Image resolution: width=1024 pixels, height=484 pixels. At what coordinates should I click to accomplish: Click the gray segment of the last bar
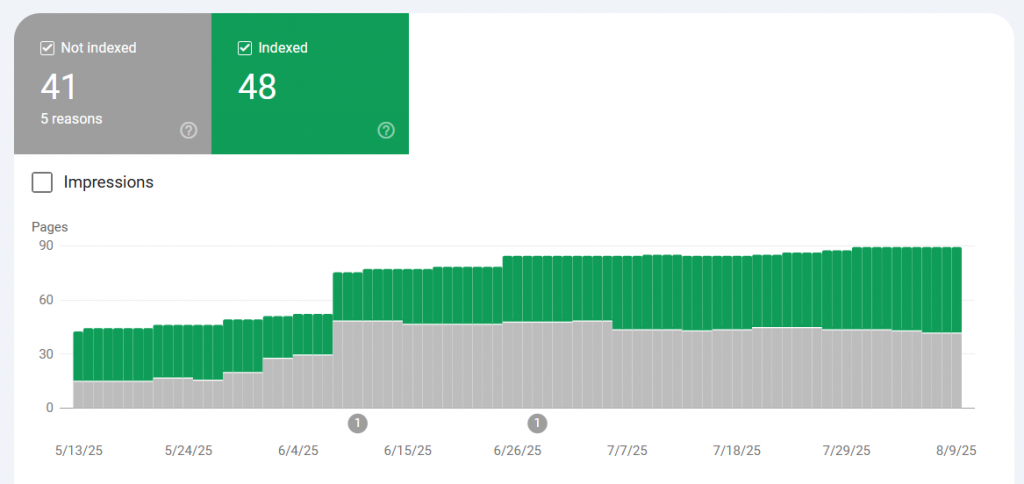[956, 370]
